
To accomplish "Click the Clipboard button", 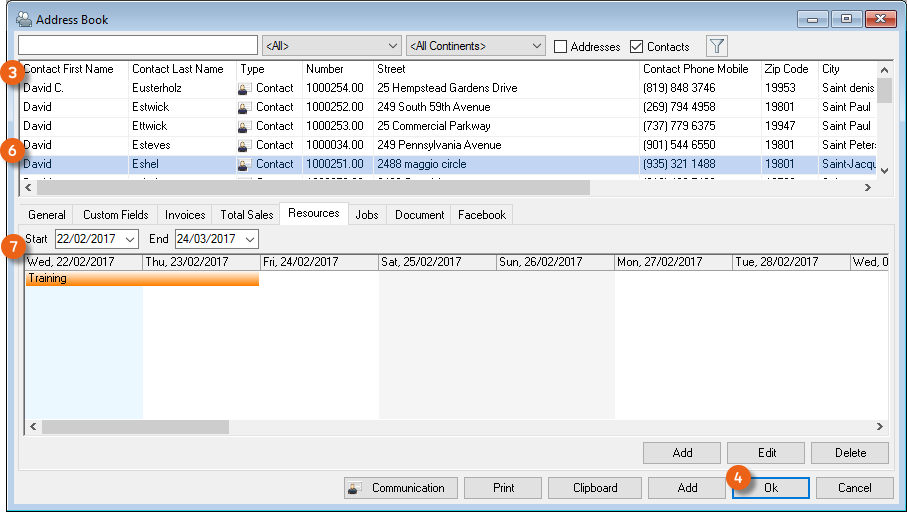I will [594, 488].
